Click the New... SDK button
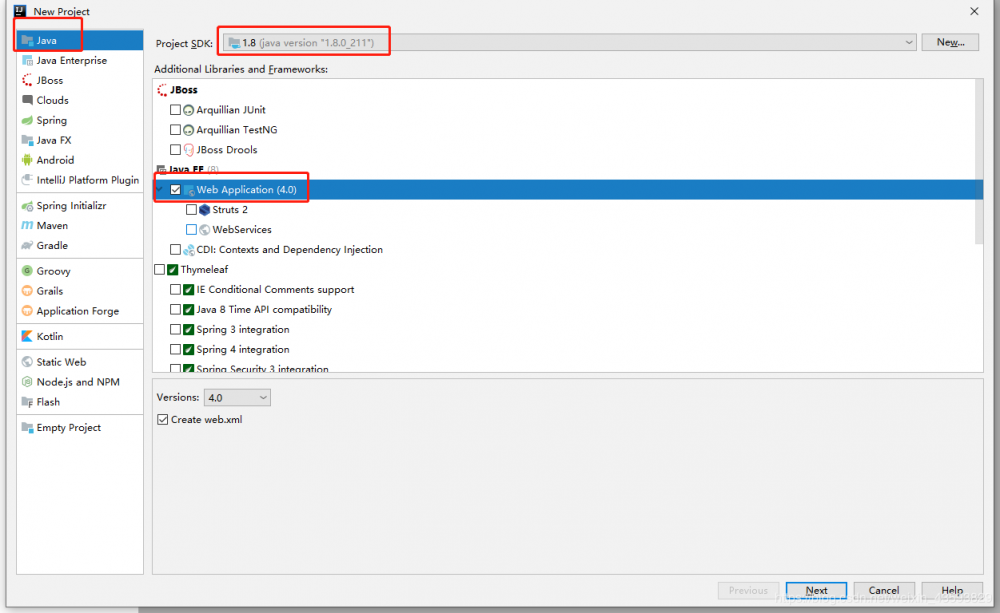Screen dimensions: 1000x613 [x=950, y=42]
